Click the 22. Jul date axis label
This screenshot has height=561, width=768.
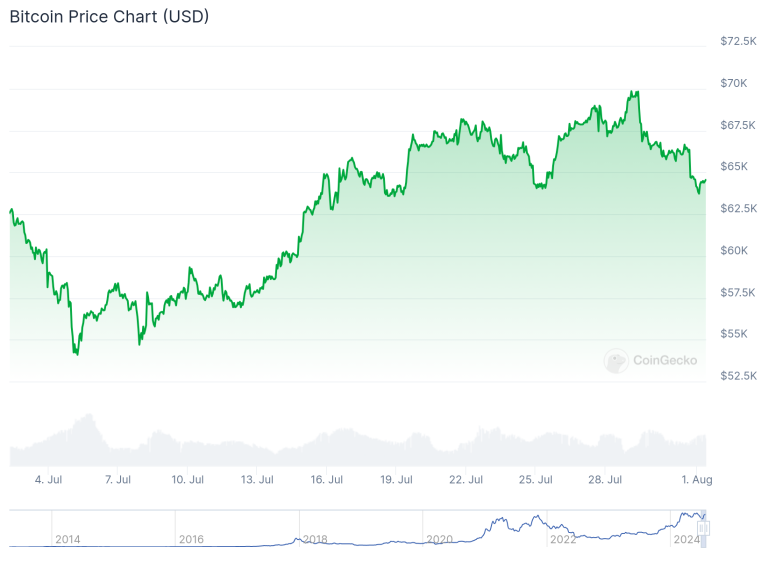[x=466, y=480]
